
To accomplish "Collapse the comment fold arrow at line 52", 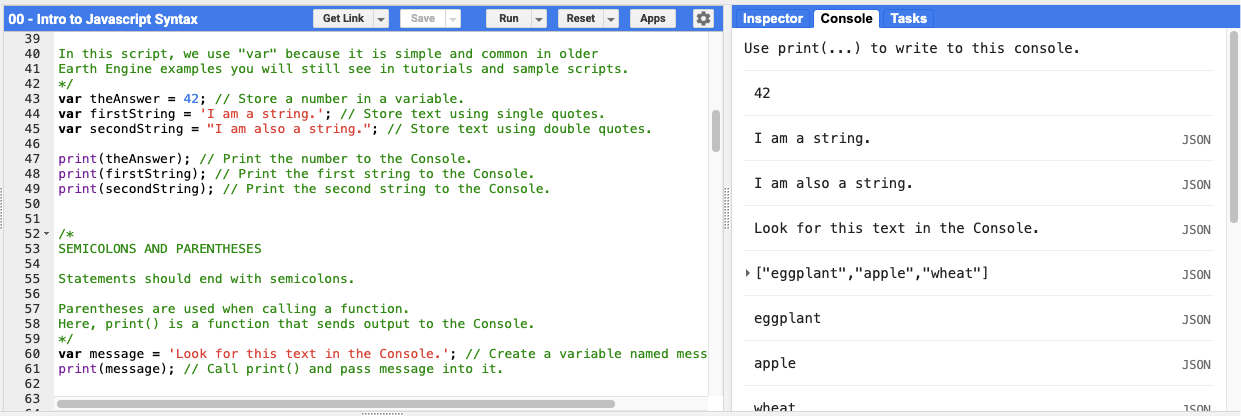I will [46, 233].
